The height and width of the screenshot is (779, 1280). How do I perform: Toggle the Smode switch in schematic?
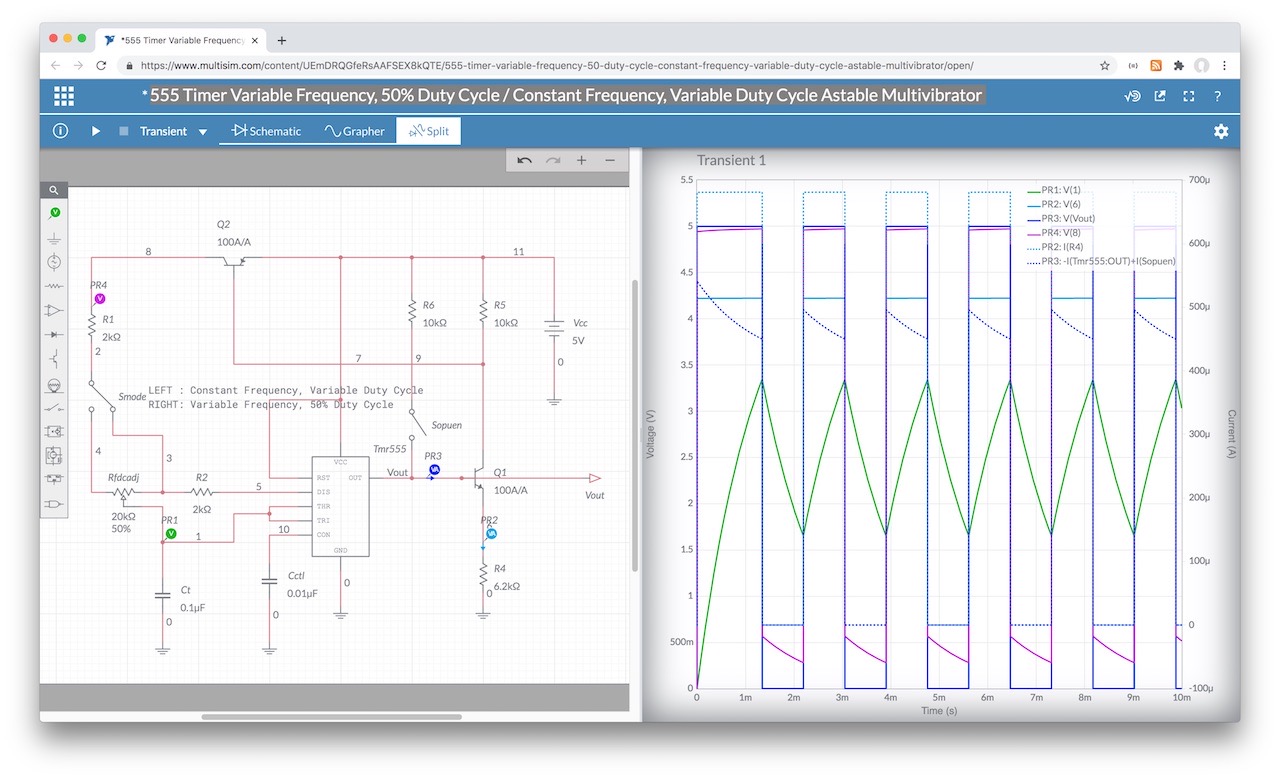tap(103, 397)
